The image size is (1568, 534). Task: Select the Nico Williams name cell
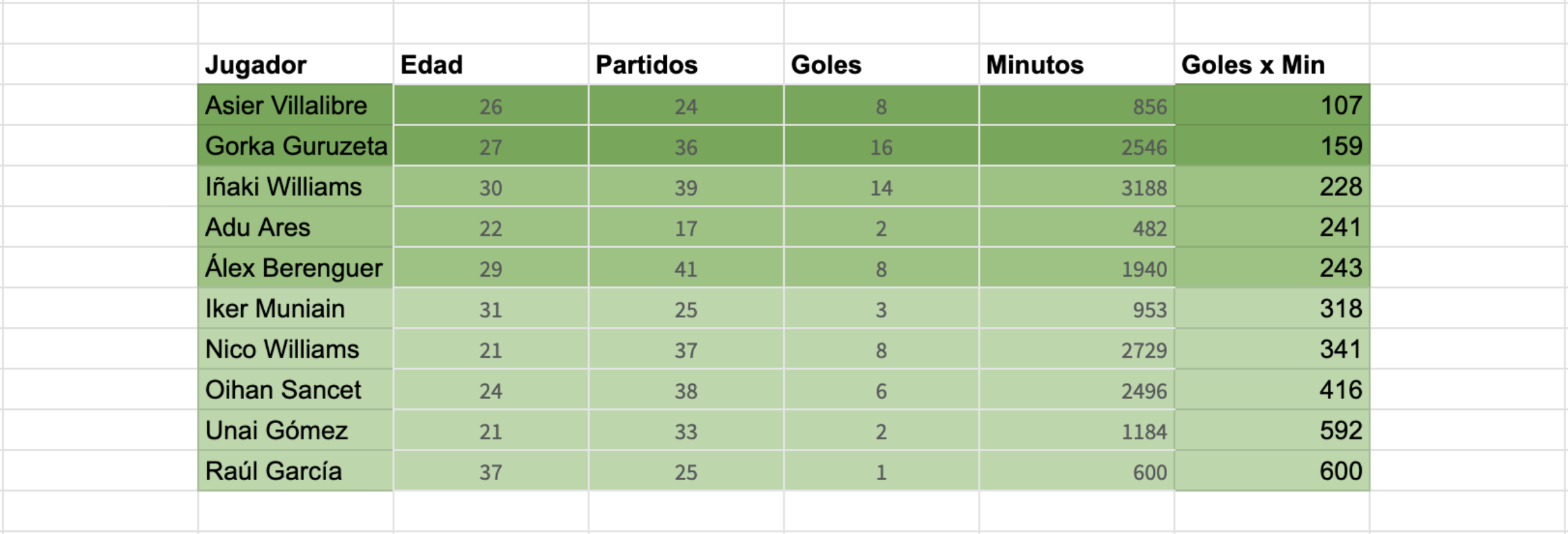click(x=295, y=349)
